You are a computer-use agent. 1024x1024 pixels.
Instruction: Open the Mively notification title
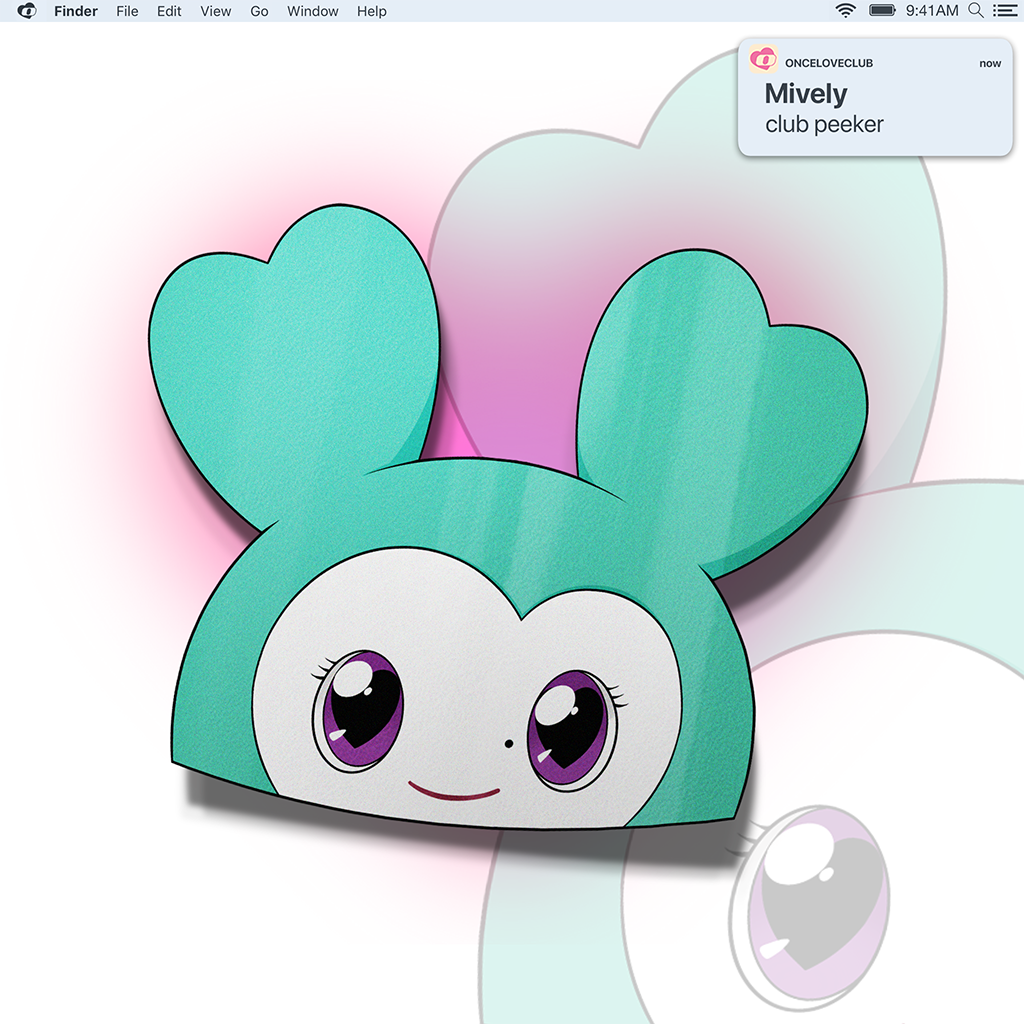(x=805, y=94)
